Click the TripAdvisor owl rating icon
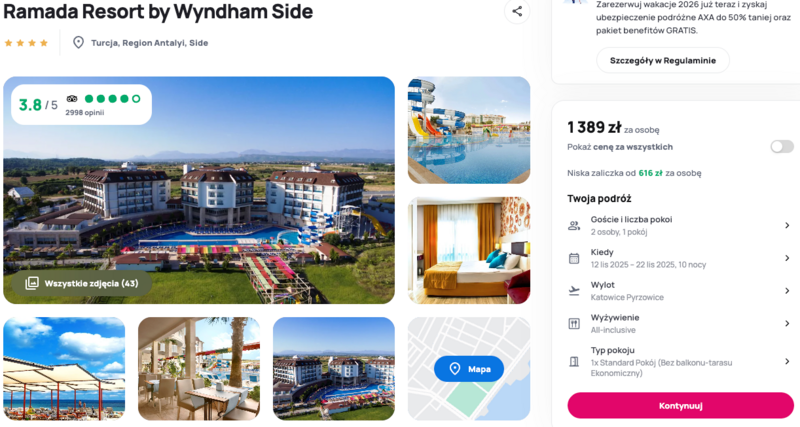Viewport: 800px width, 427px height. (72, 98)
